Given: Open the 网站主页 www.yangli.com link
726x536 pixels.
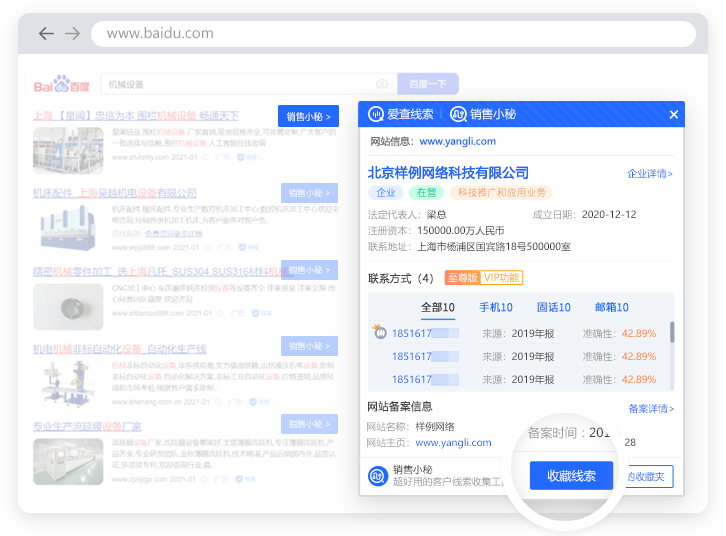Looking at the screenshot, I should click(x=453, y=443).
